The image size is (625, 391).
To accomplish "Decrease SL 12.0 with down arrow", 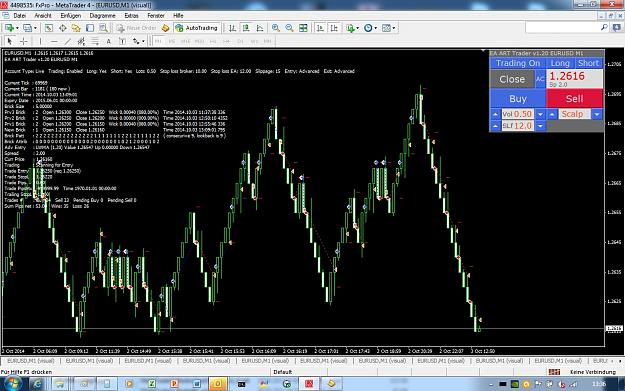I will click(540, 126).
